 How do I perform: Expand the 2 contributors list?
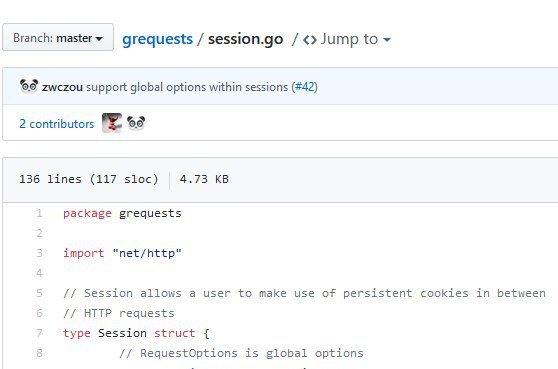pos(57,124)
